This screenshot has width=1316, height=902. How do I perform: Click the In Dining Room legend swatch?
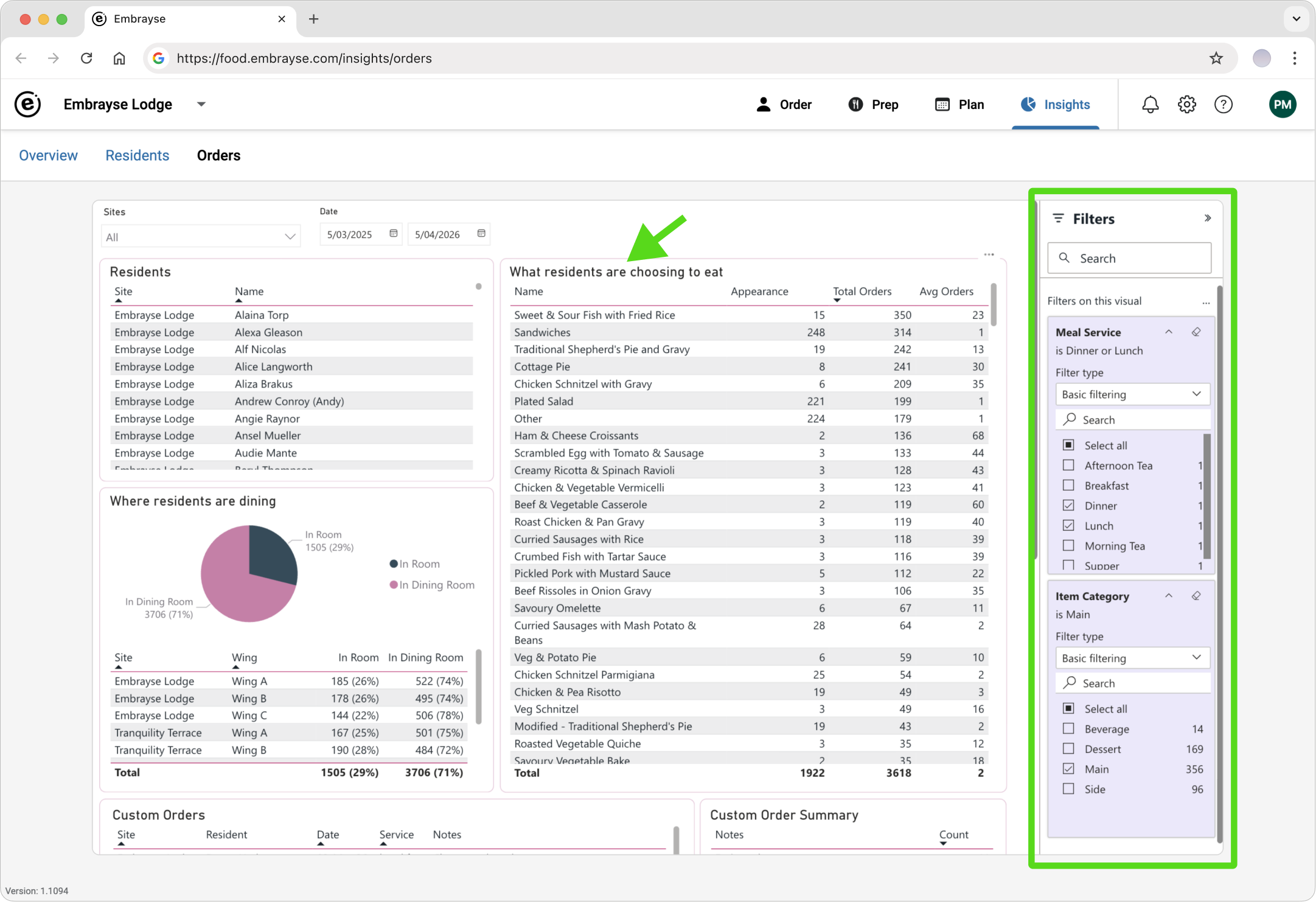pos(394,585)
